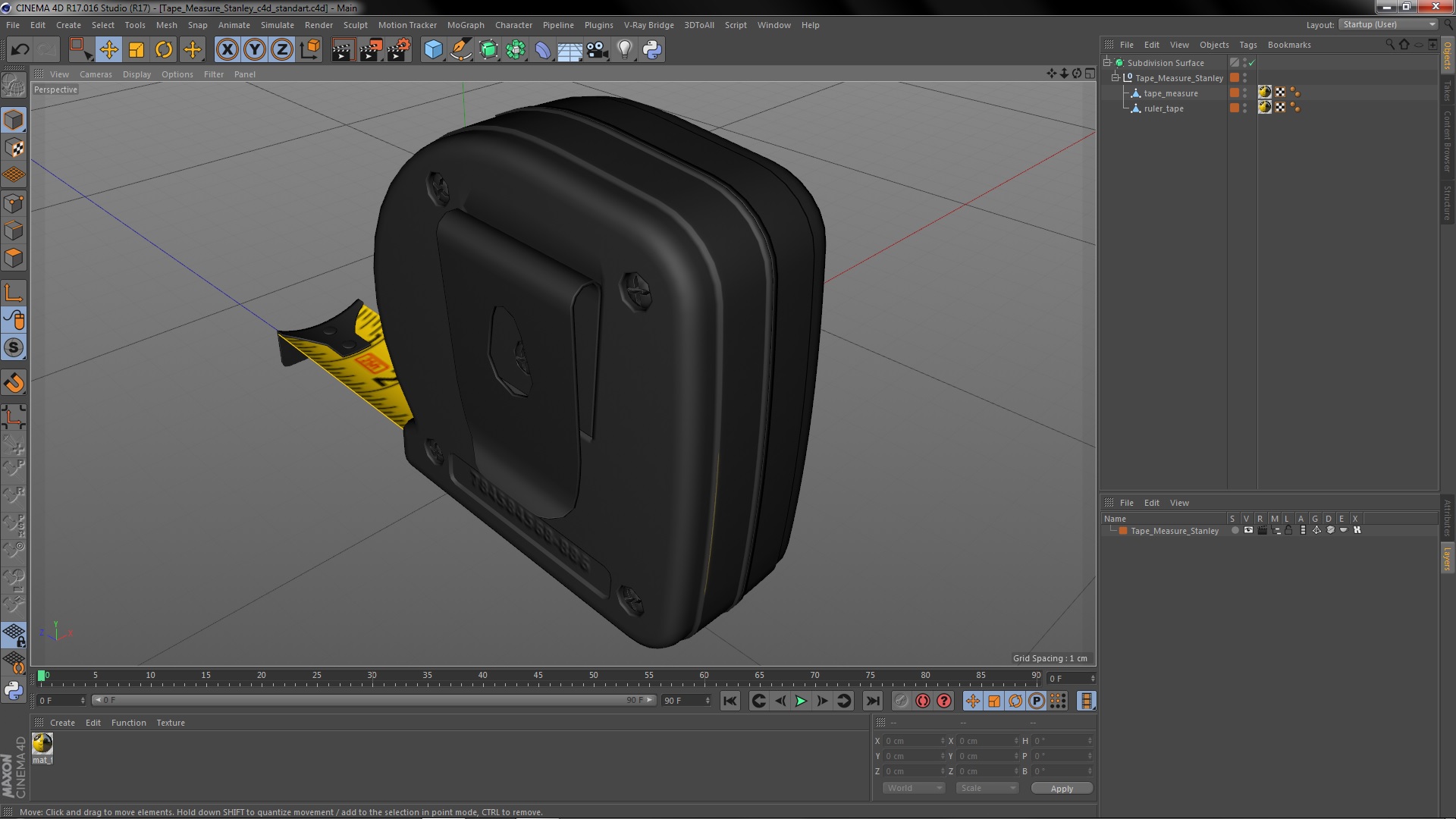Toggle Subdivision Surface enable checkmark

point(1252,63)
